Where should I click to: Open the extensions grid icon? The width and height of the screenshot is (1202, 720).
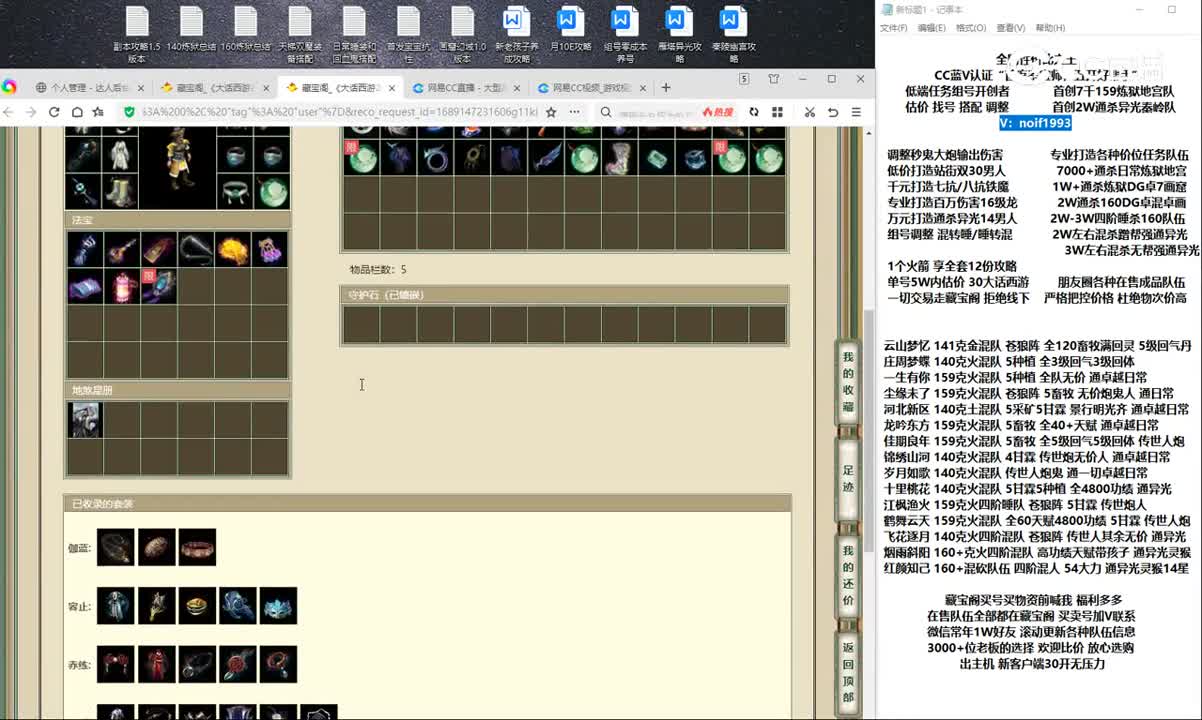tap(777, 112)
